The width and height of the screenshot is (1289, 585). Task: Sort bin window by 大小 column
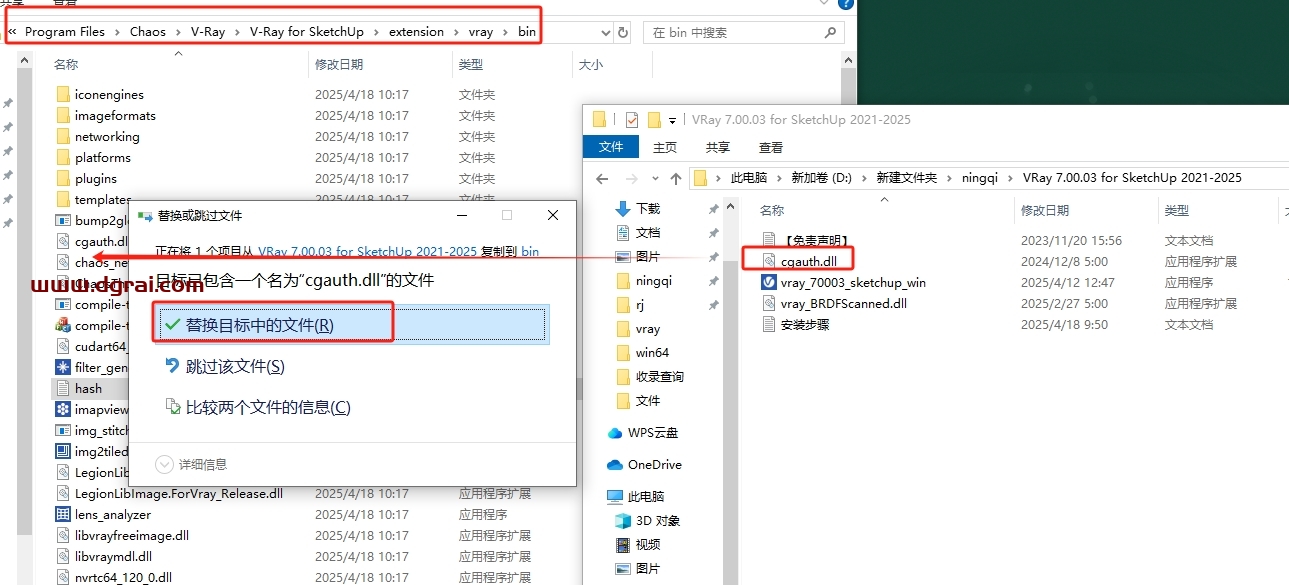coord(590,64)
